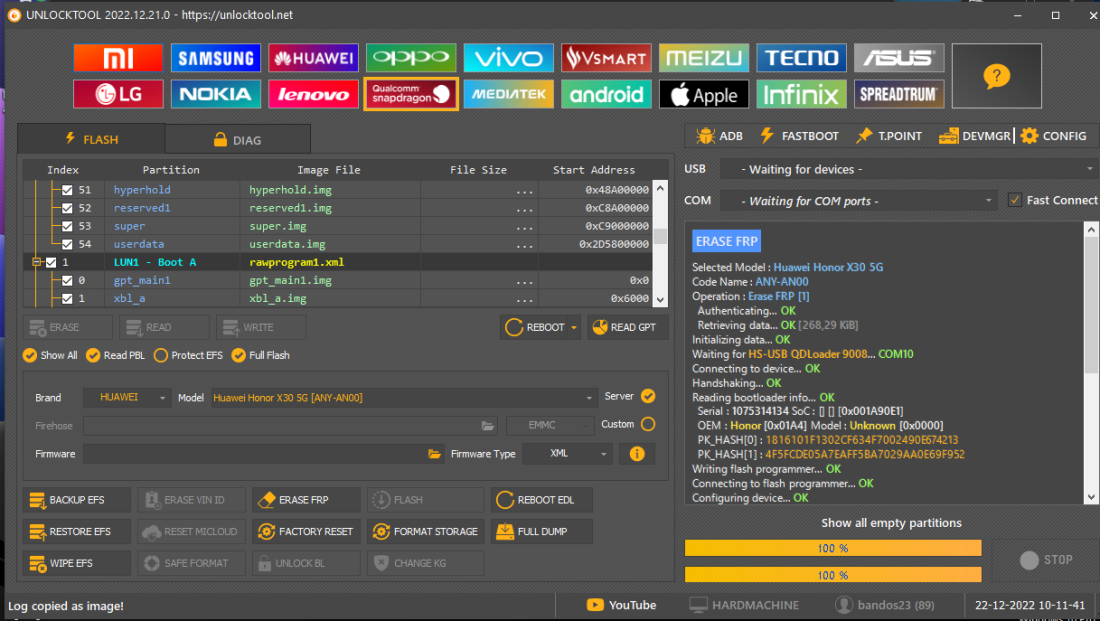This screenshot has width=1100, height=621.
Task: Open the Lenovo brand section
Action: (313, 94)
